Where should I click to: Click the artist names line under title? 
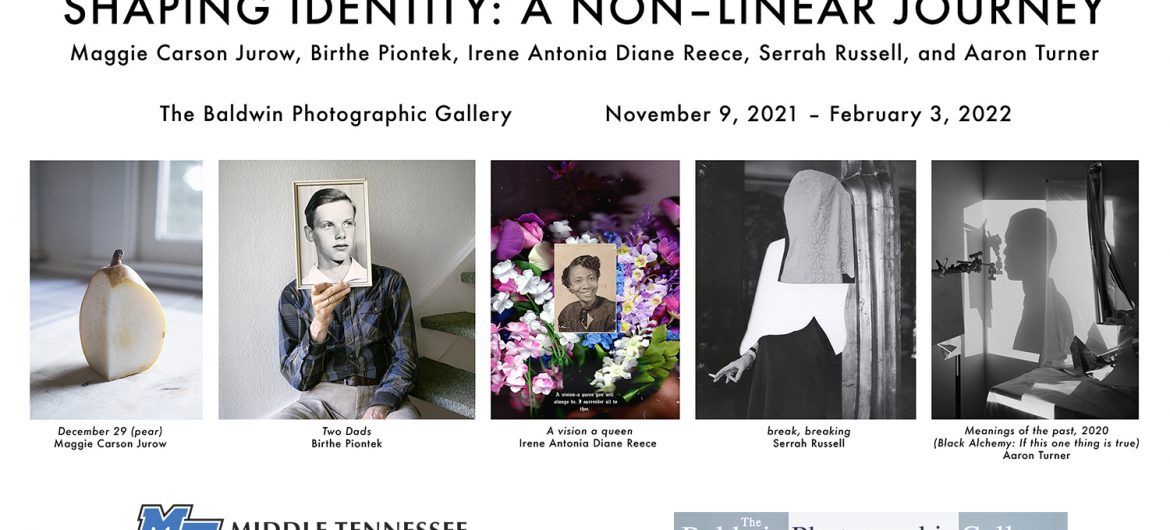tap(584, 54)
